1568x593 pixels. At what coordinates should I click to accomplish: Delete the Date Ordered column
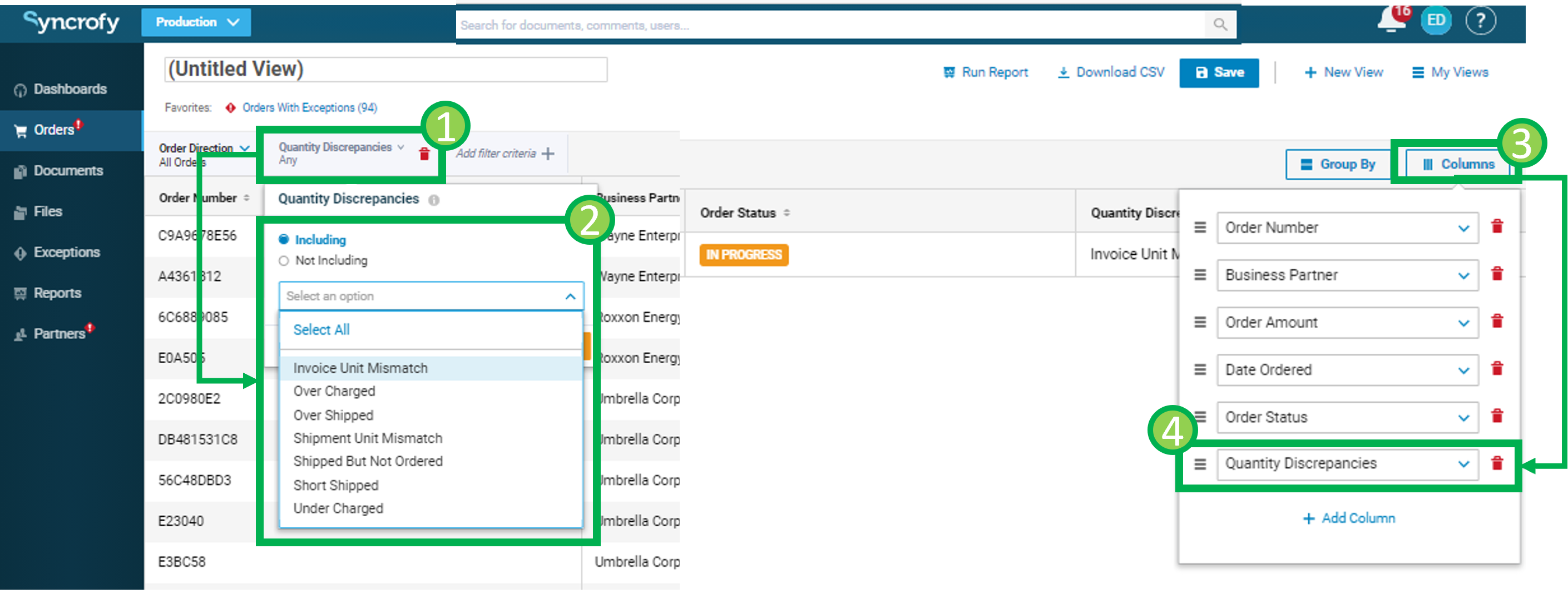click(x=1497, y=369)
